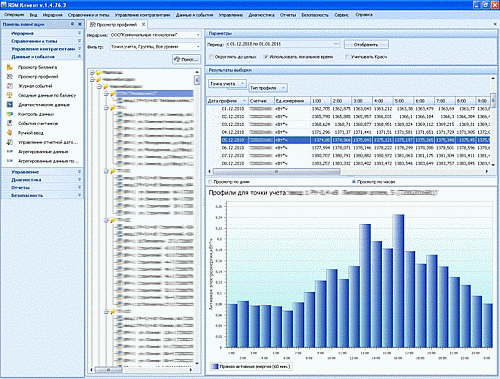Image resolution: width=500 pixels, height=379 pixels.
Task: Toggle Округлять до целых checkbox
Action: point(211,57)
